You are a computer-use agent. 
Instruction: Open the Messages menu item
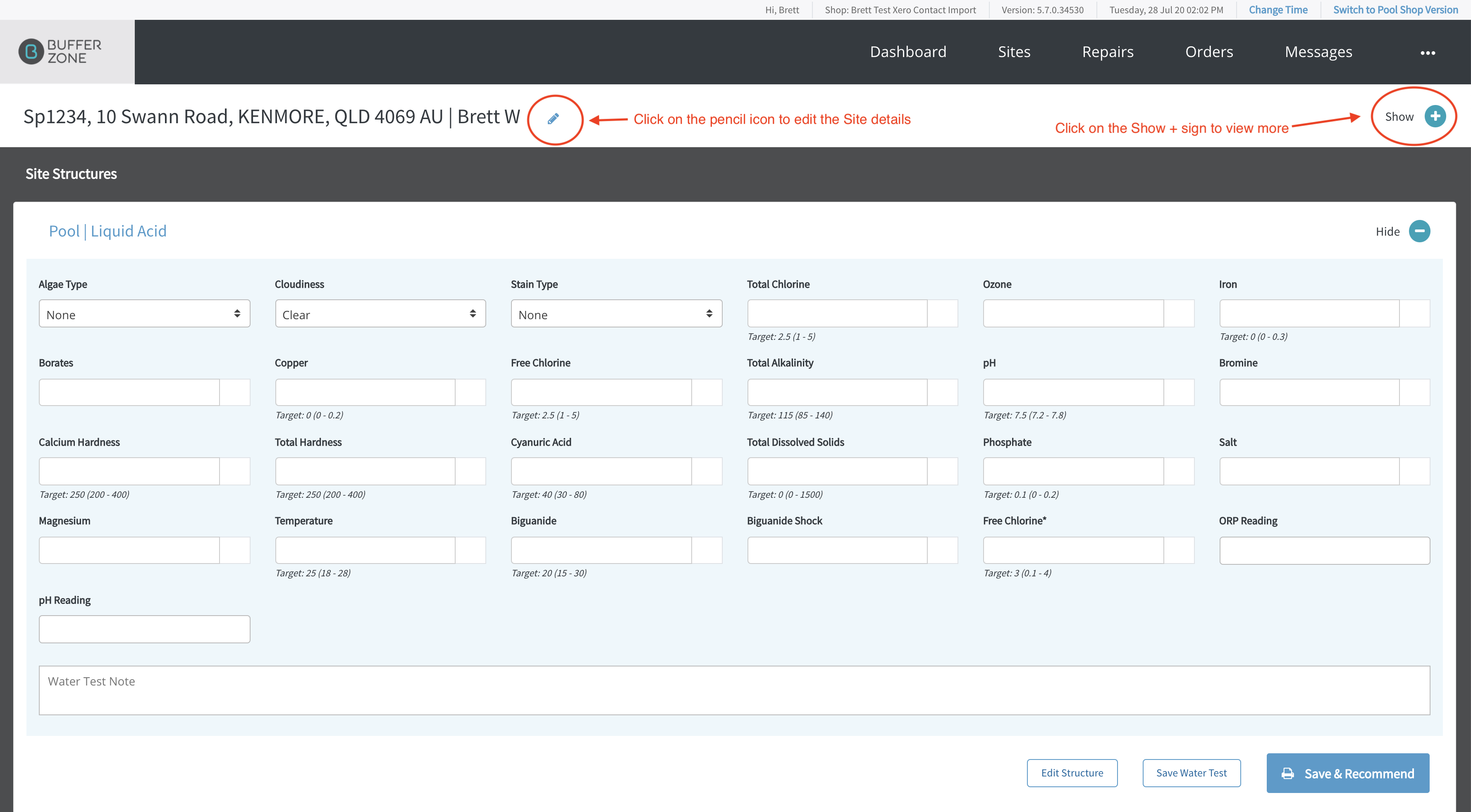[x=1318, y=52]
